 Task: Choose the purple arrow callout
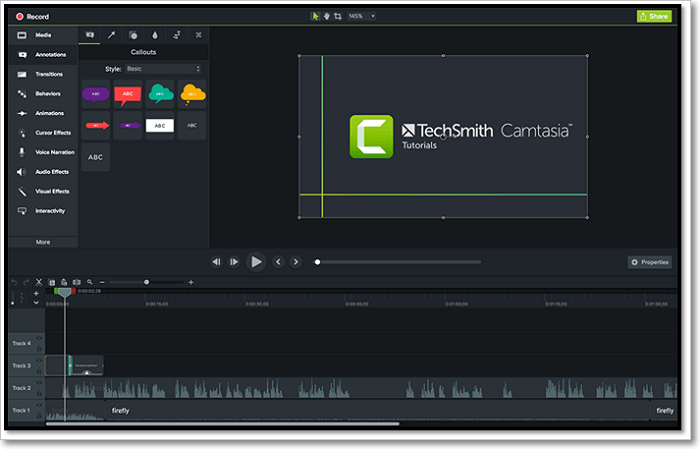tap(128, 125)
